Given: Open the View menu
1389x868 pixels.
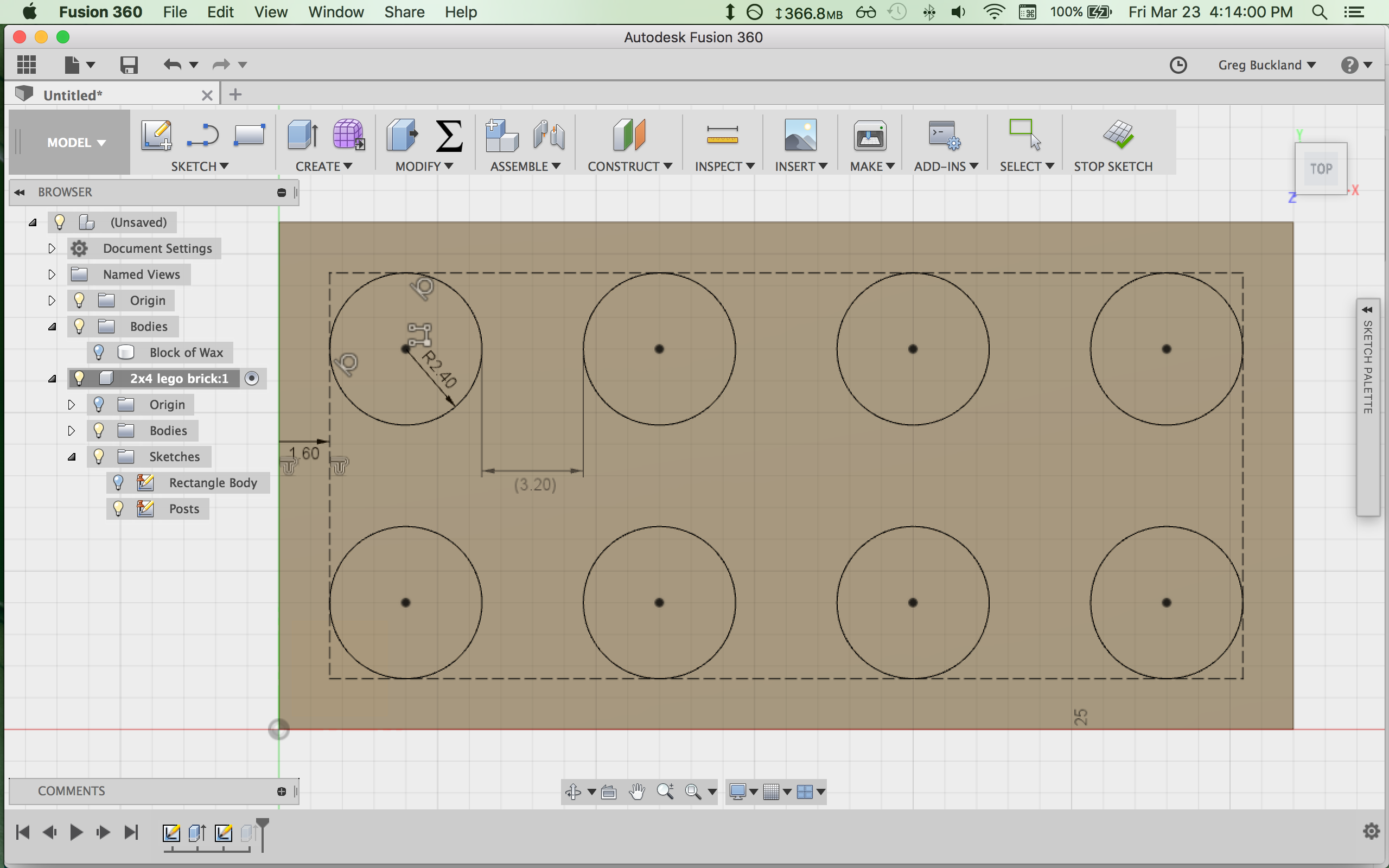Looking at the screenshot, I should tap(271, 12).
